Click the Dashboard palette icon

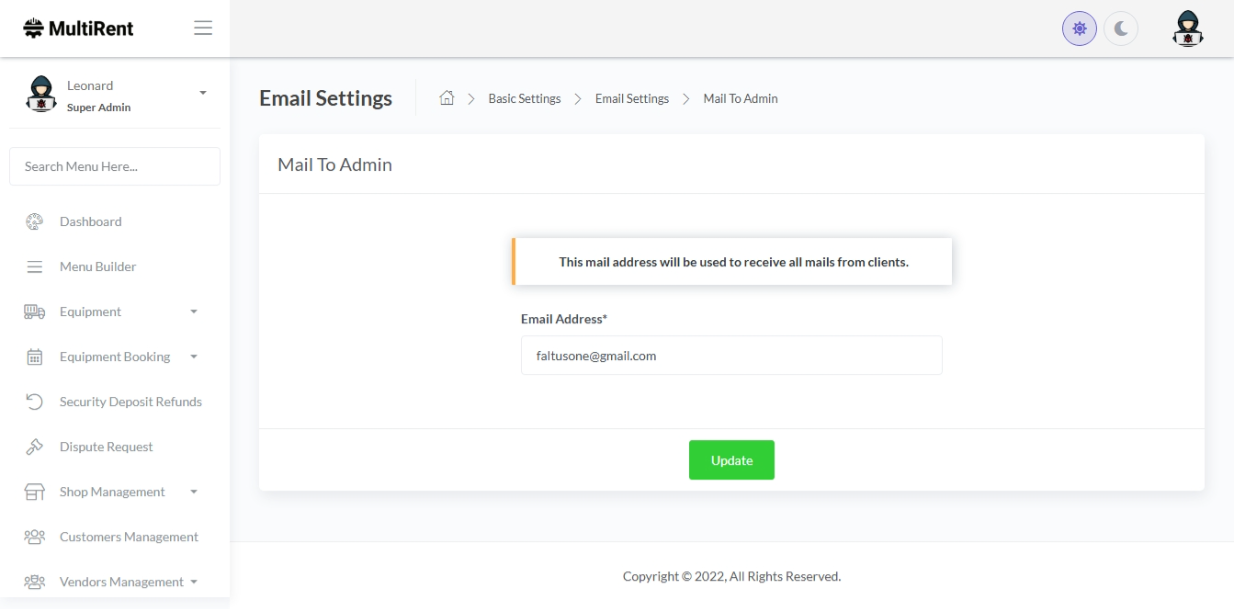pos(34,221)
